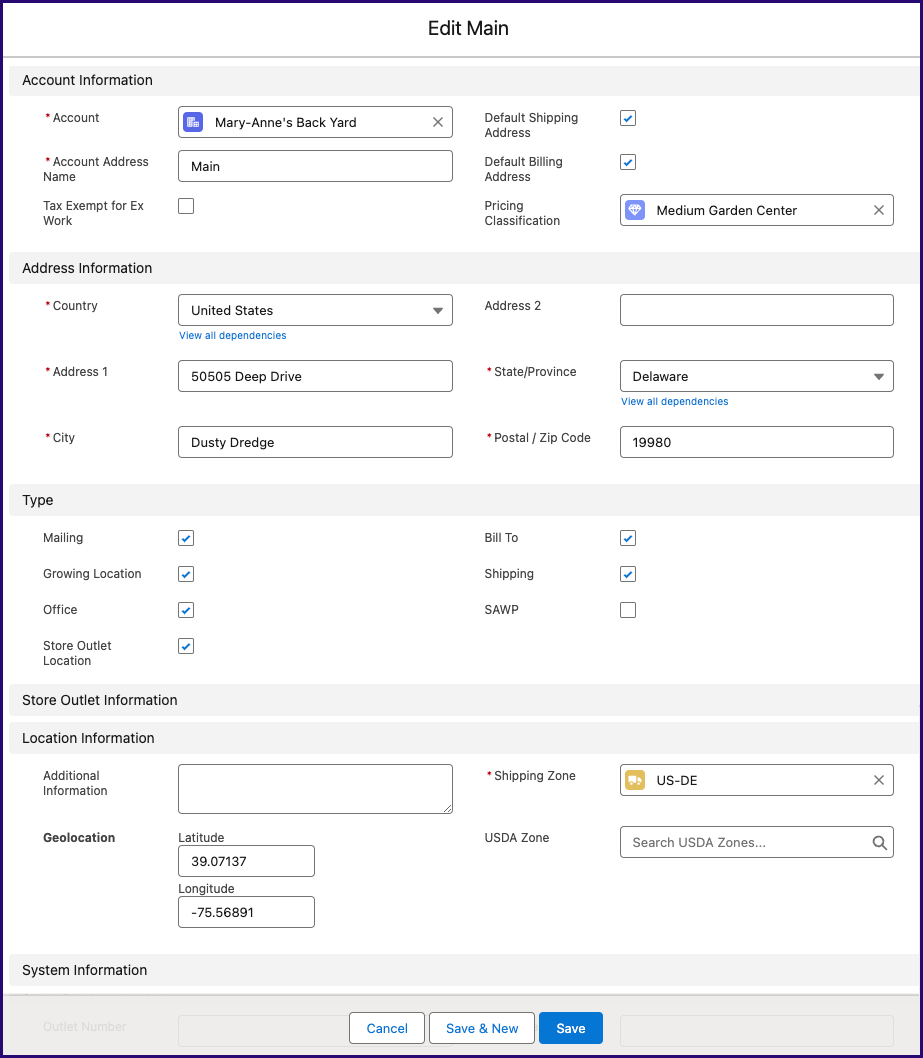Check the SAWP type checkbox
The width and height of the screenshot is (923, 1058).
[x=628, y=610]
